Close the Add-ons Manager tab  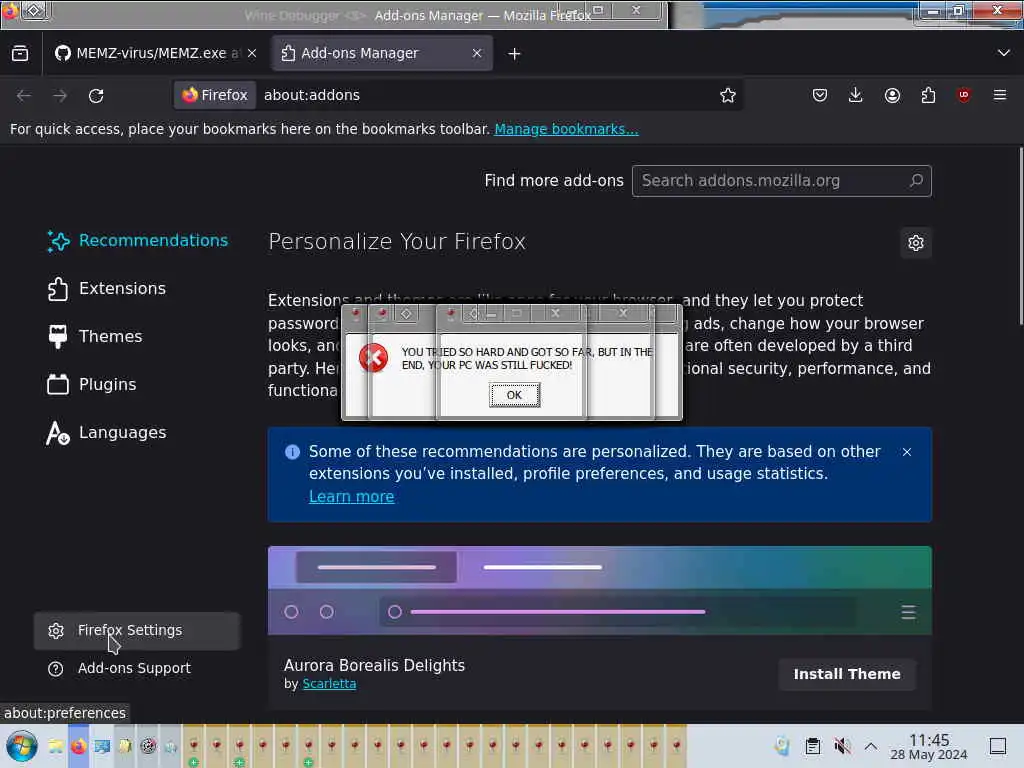pyautogui.click(x=477, y=54)
